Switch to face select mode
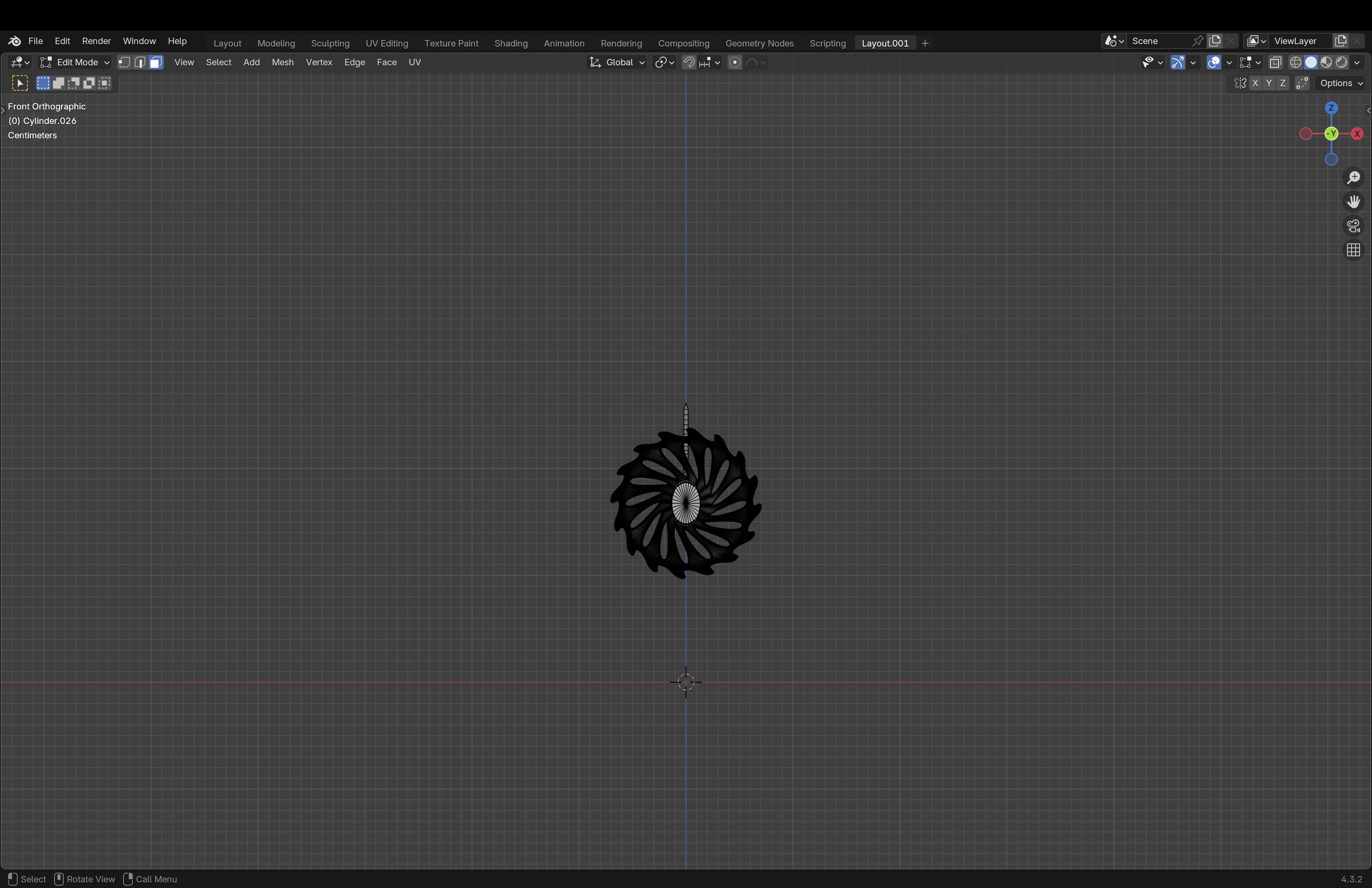Image resolution: width=1372 pixels, height=888 pixels. pos(156,62)
